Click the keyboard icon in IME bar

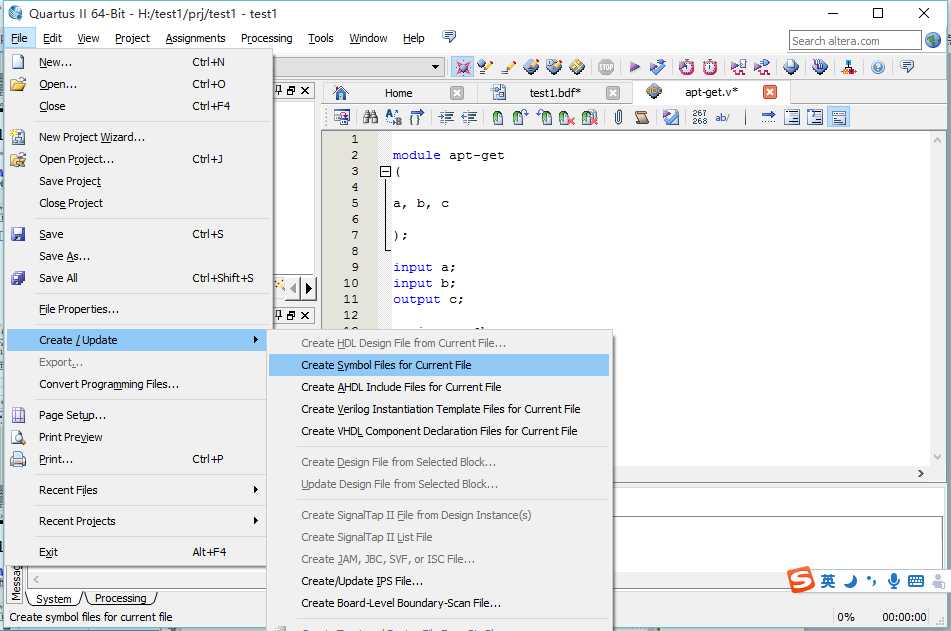pyautogui.click(x=916, y=581)
